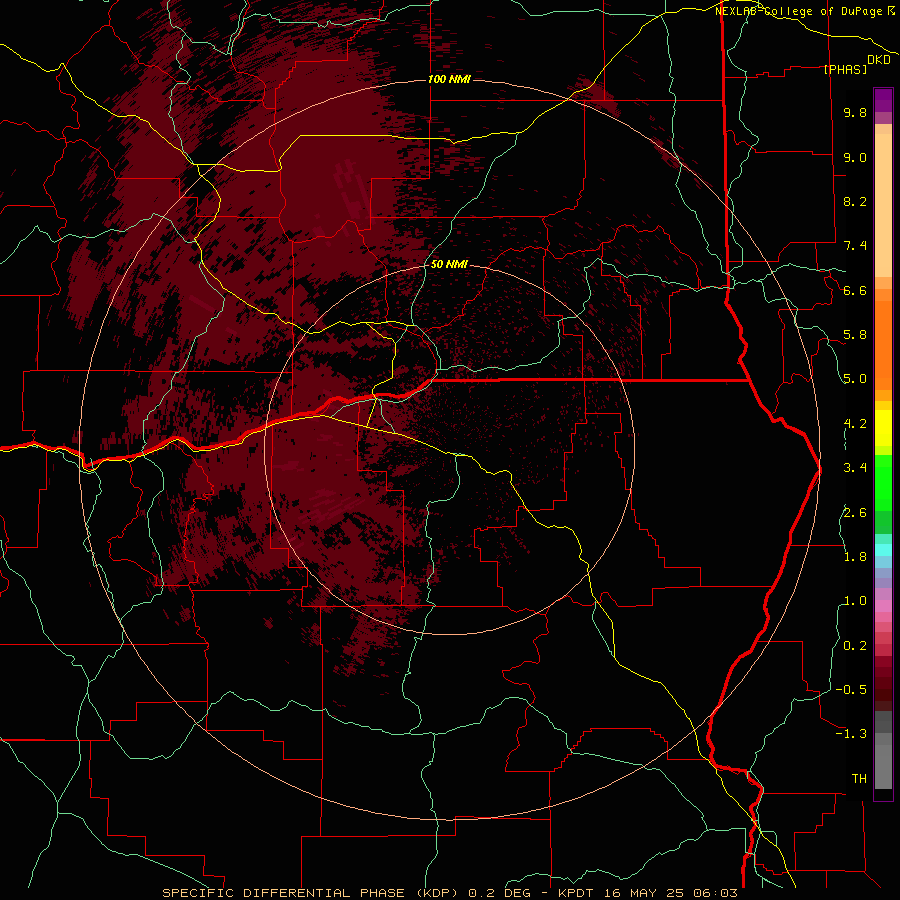Click the 5.8 scale label
This screenshot has height=900, width=900.
coord(855,335)
